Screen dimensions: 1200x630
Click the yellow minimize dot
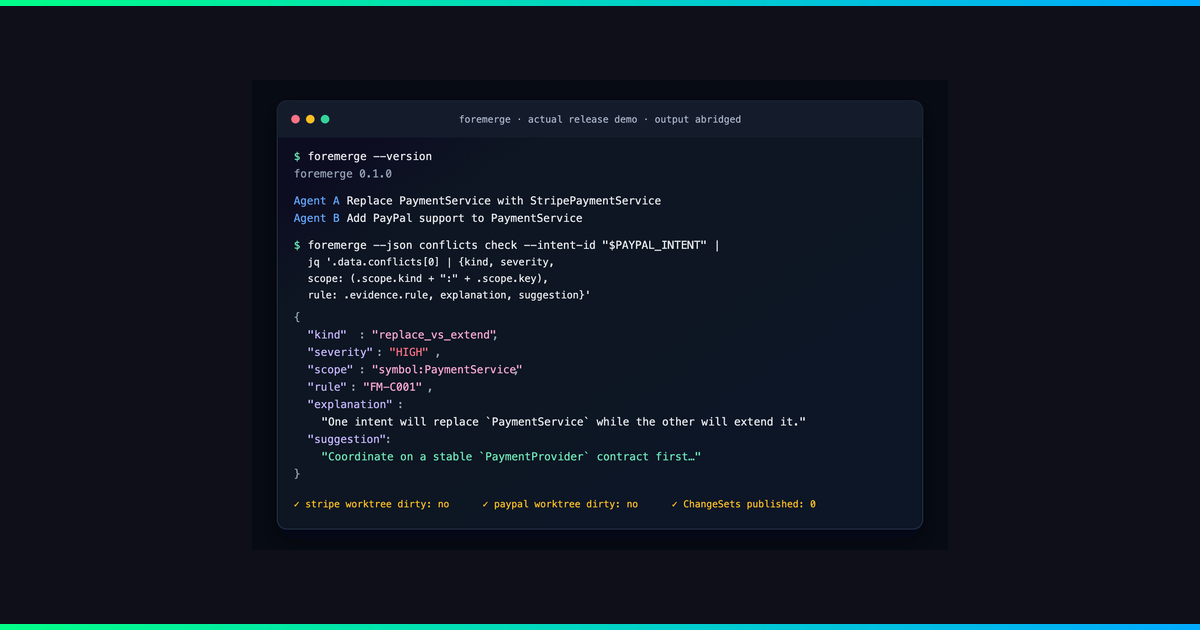point(310,119)
